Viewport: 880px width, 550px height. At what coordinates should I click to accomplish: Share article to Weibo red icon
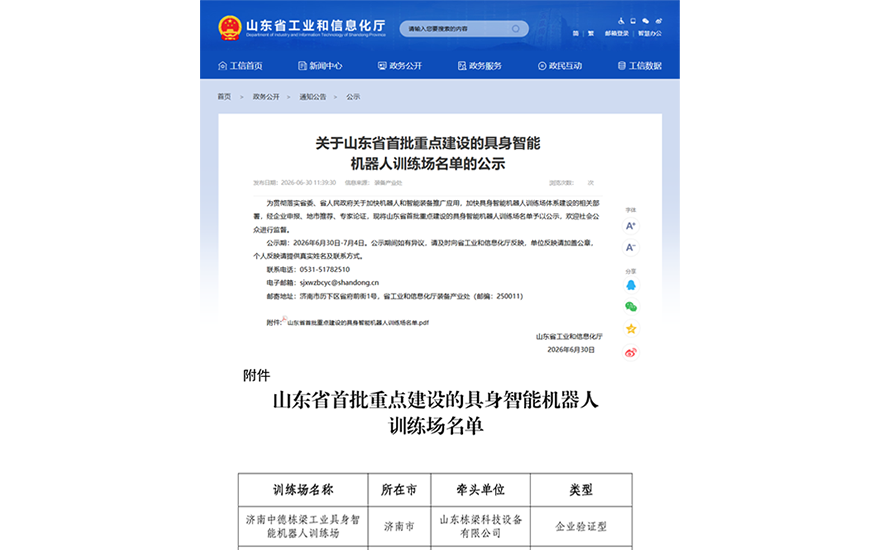click(631, 352)
